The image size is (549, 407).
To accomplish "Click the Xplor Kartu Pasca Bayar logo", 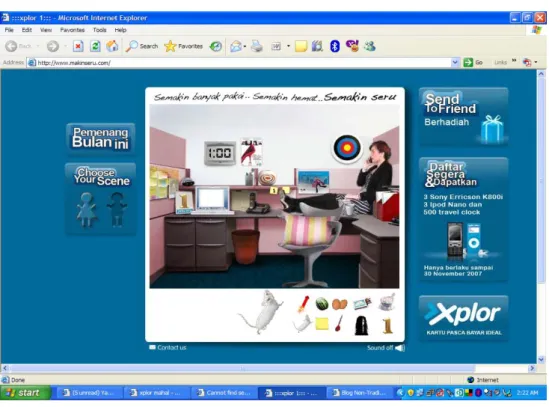I will 463,318.
